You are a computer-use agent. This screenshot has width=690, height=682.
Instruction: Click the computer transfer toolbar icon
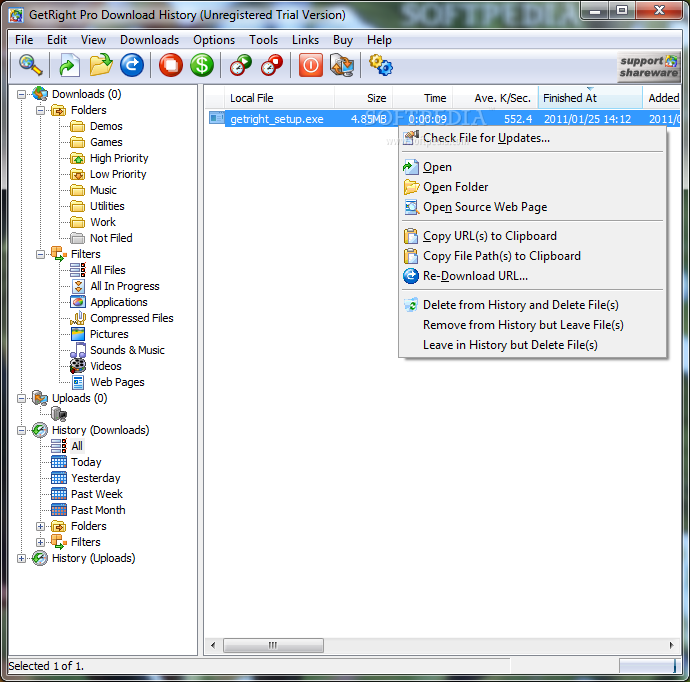[342, 65]
